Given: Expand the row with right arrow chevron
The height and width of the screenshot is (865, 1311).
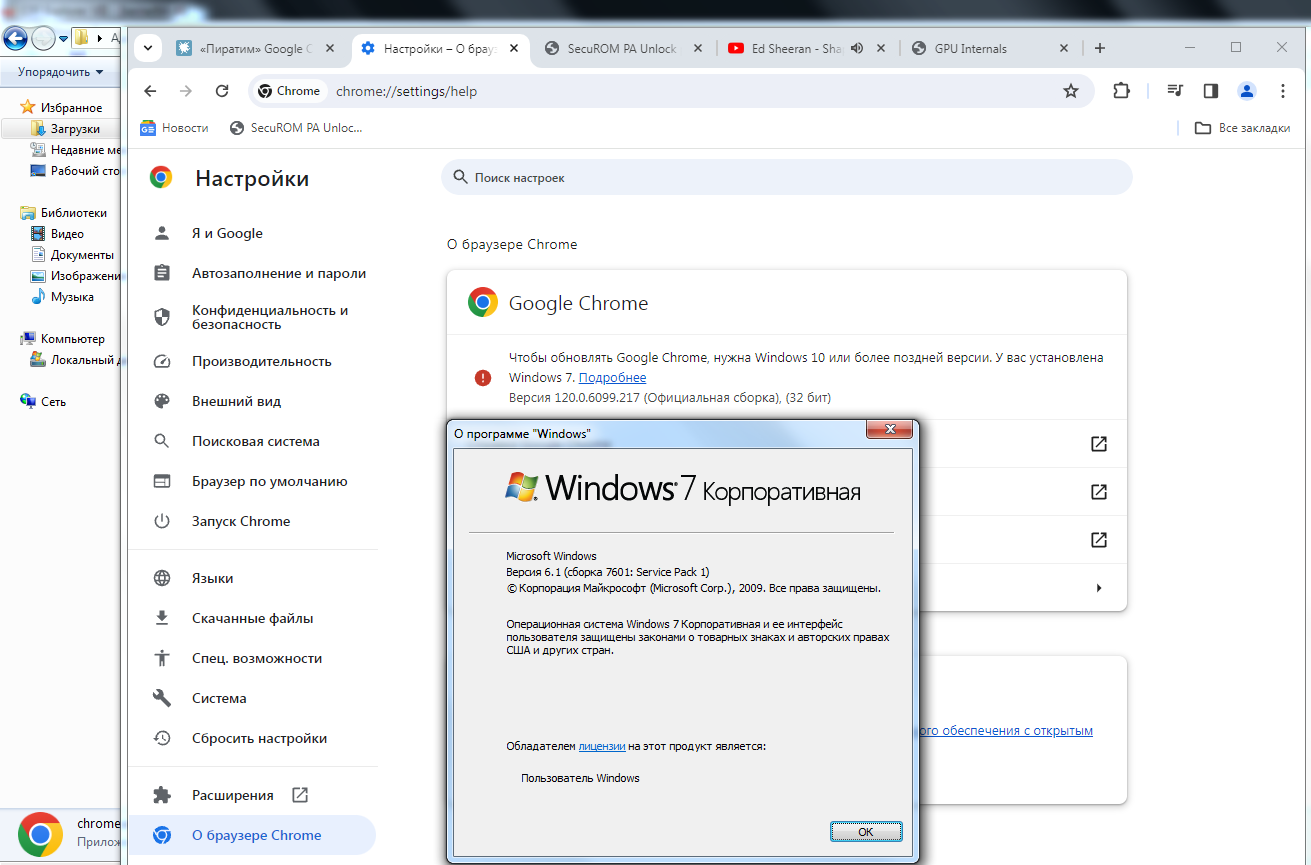Looking at the screenshot, I should pyautogui.click(x=1098, y=588).
